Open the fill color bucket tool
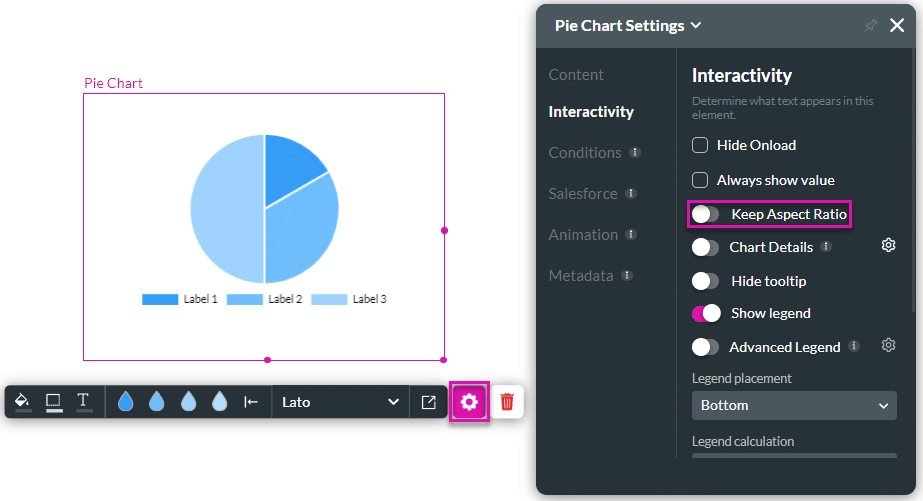Screen dimensions: 923x501 (22, 402)
